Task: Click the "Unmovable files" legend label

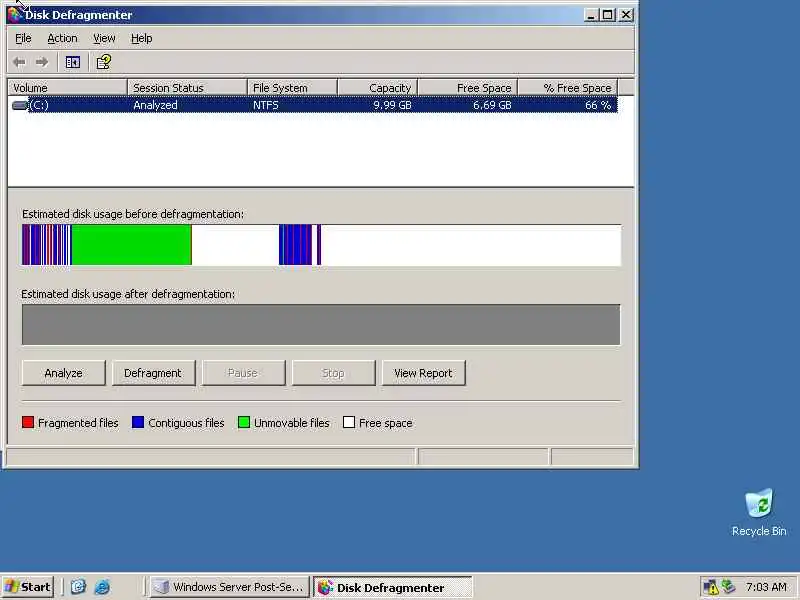Action: coord(292,423)
